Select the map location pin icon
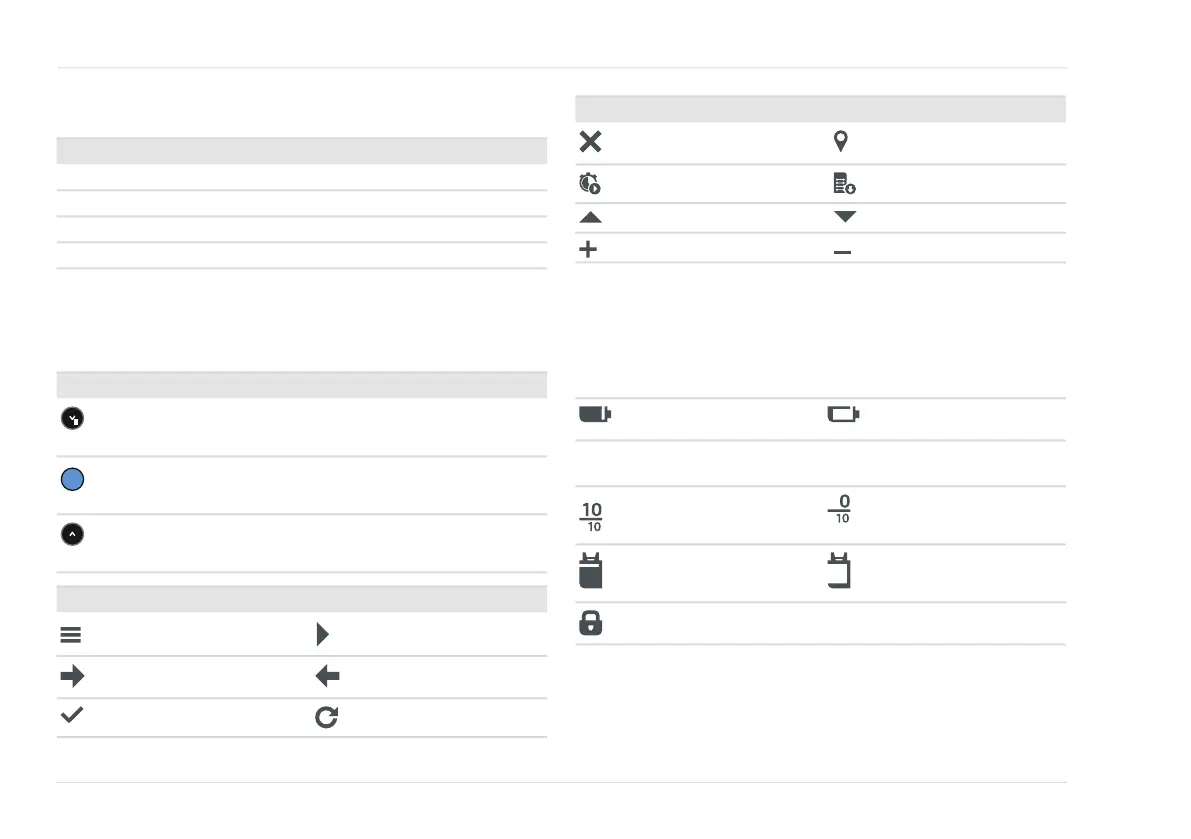Viewport: 1191px width, 839px height. (x=840, y=141)
